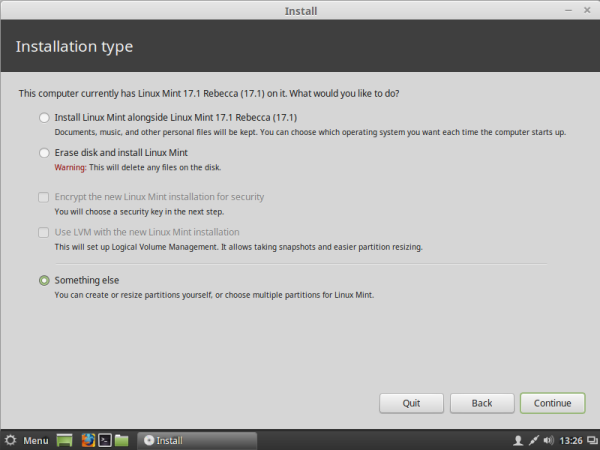Click the volume speaker tray icon
This screenshot has width=600, height=450.
coord(548,440)
